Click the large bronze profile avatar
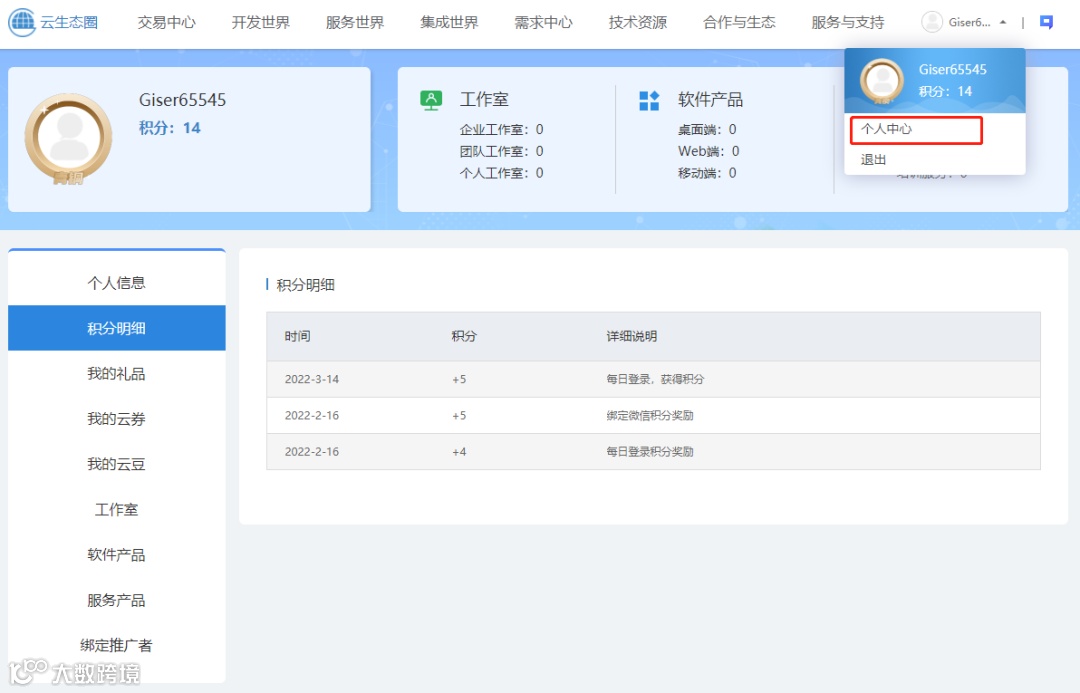This screenshot has width=1080, height=693. (68, 138)
